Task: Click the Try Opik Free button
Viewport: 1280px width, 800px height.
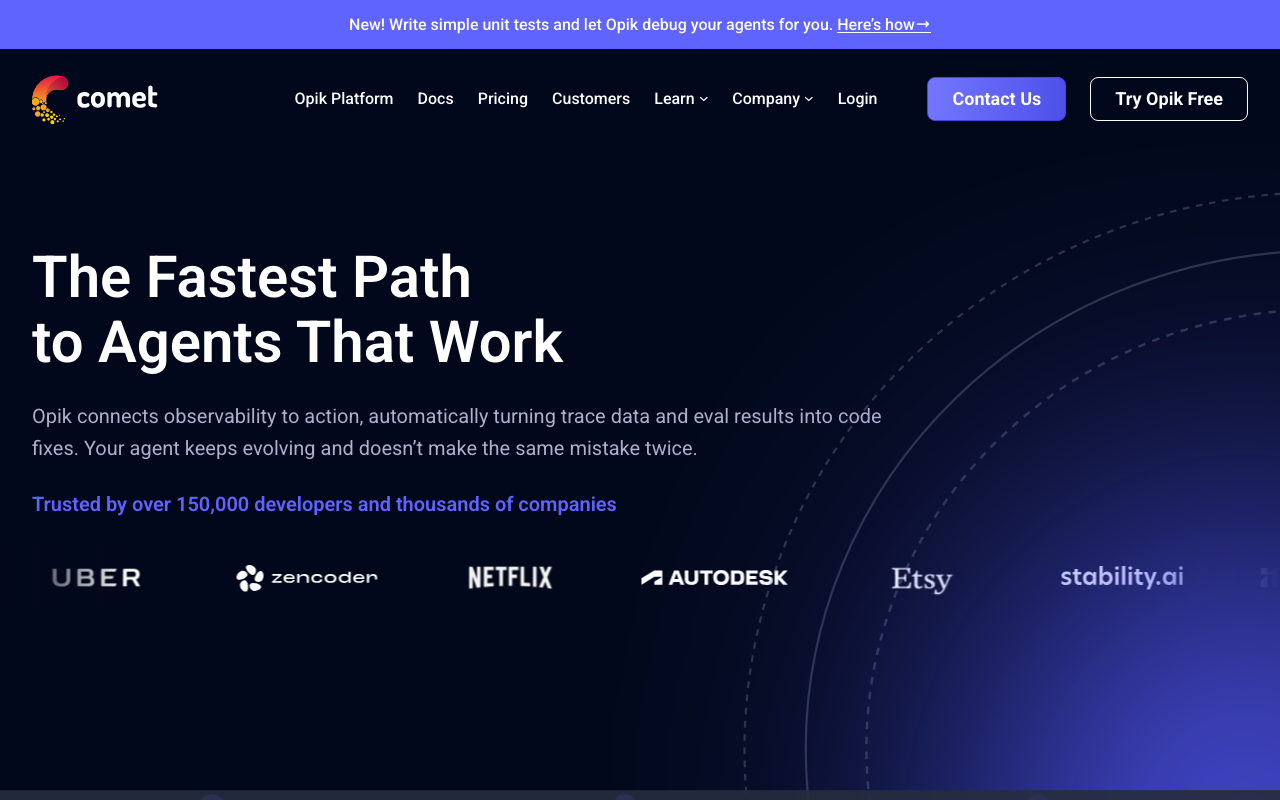Action: [x=1169, y=99]
